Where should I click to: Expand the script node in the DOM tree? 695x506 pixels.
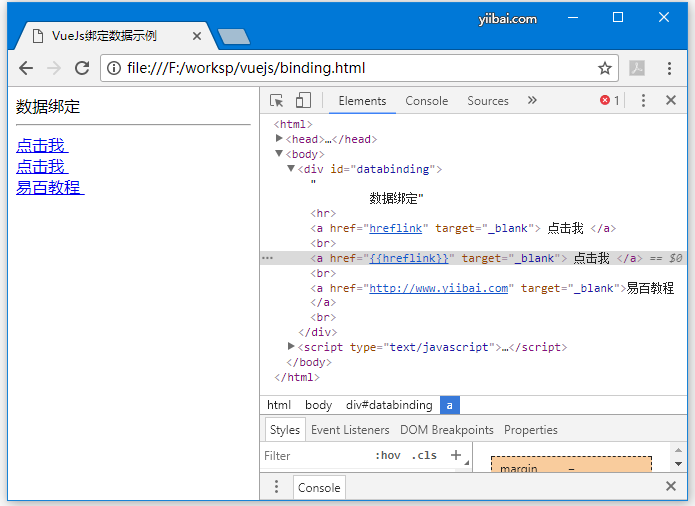click(x=292, y=347)
